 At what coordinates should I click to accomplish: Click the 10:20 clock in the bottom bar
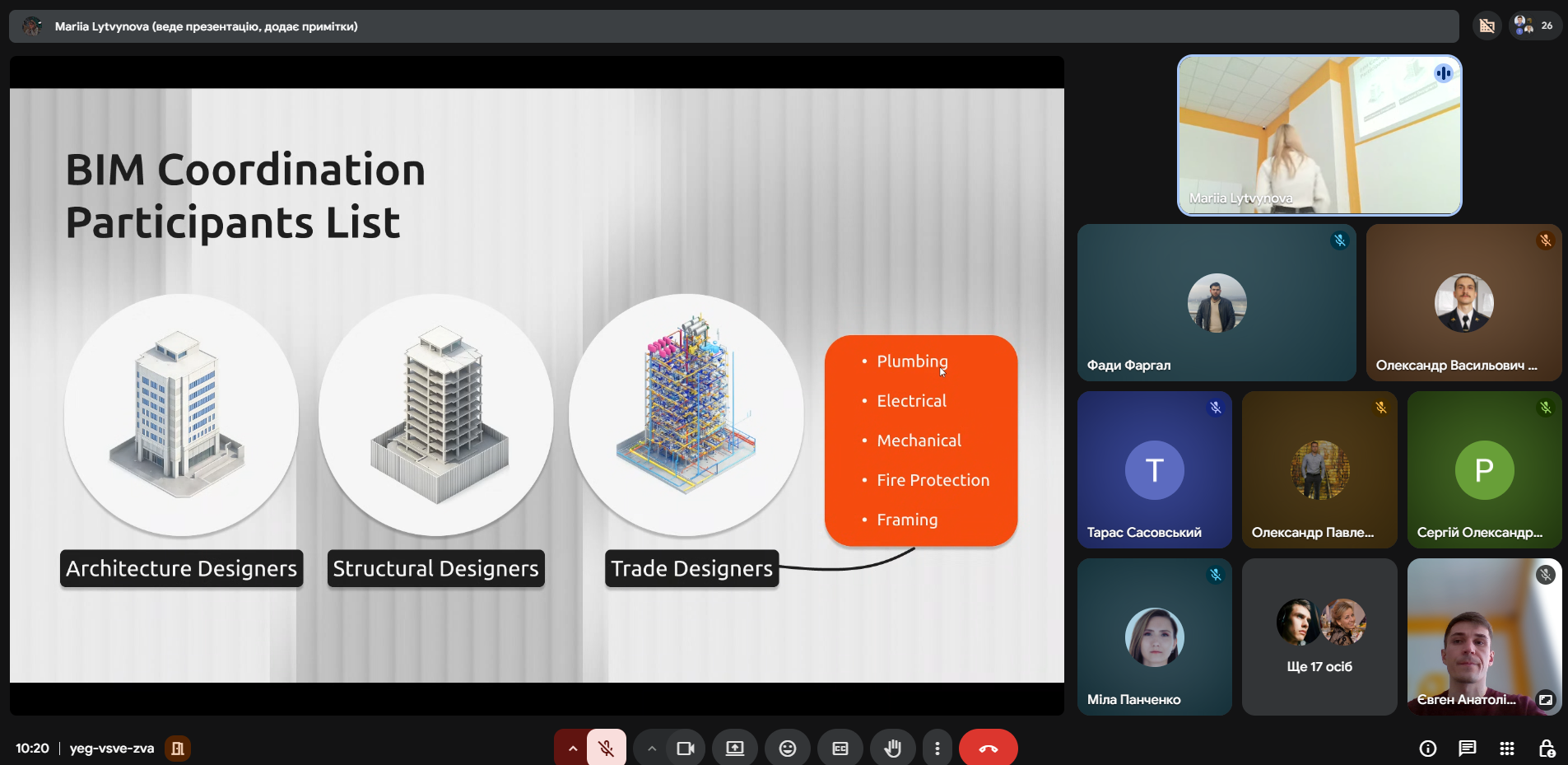click(x=32, y=749)
